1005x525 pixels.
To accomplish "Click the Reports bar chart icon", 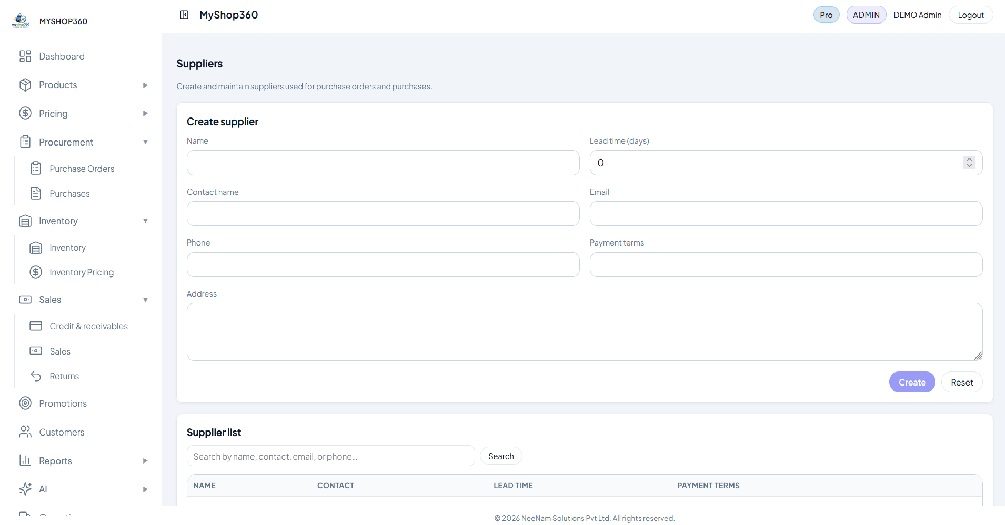I will pos(25,460).
